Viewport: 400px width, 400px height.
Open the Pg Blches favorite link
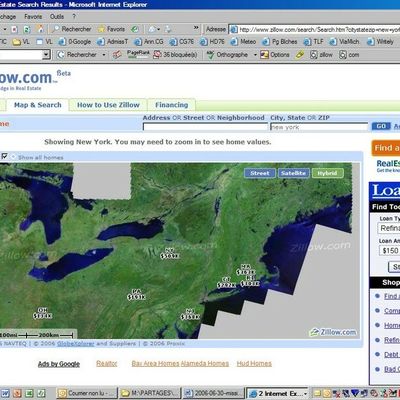(x=280, y=42)
